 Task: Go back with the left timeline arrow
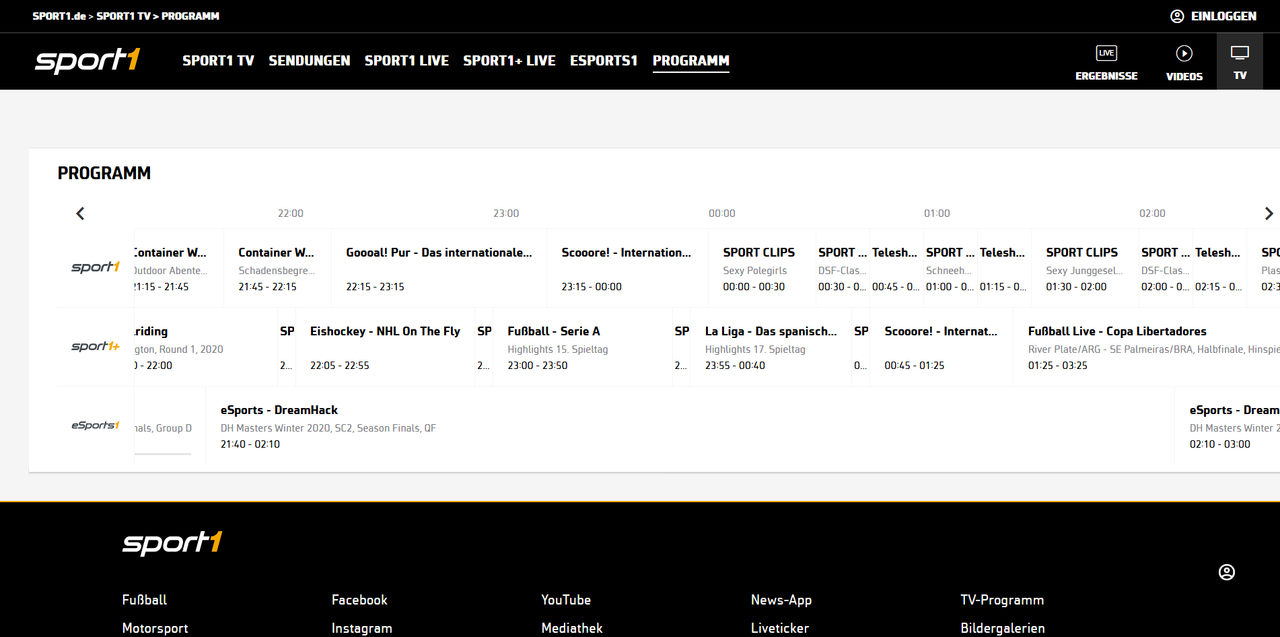coord(81,213)
